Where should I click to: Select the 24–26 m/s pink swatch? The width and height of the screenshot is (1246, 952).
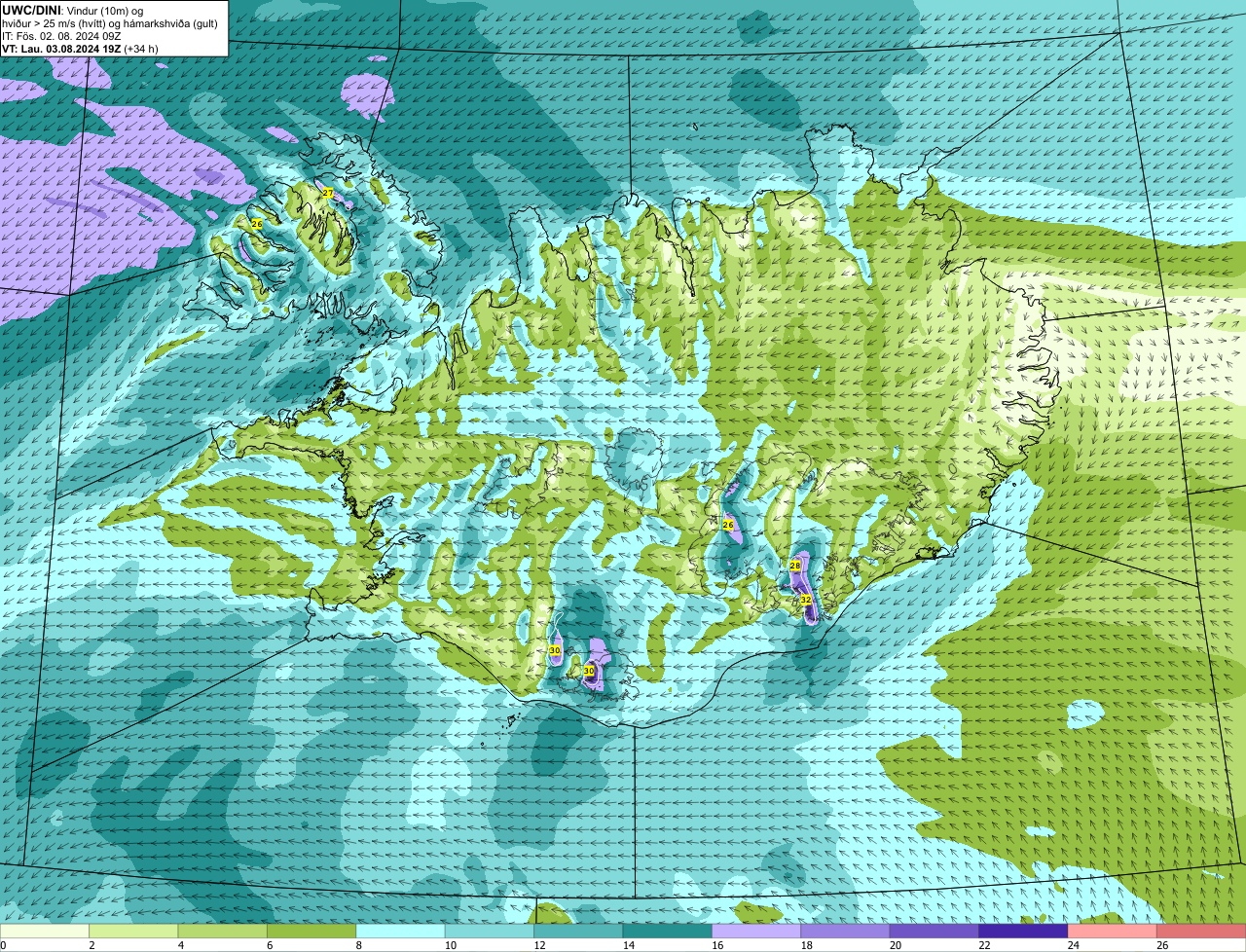click(x=1113, y=931)
